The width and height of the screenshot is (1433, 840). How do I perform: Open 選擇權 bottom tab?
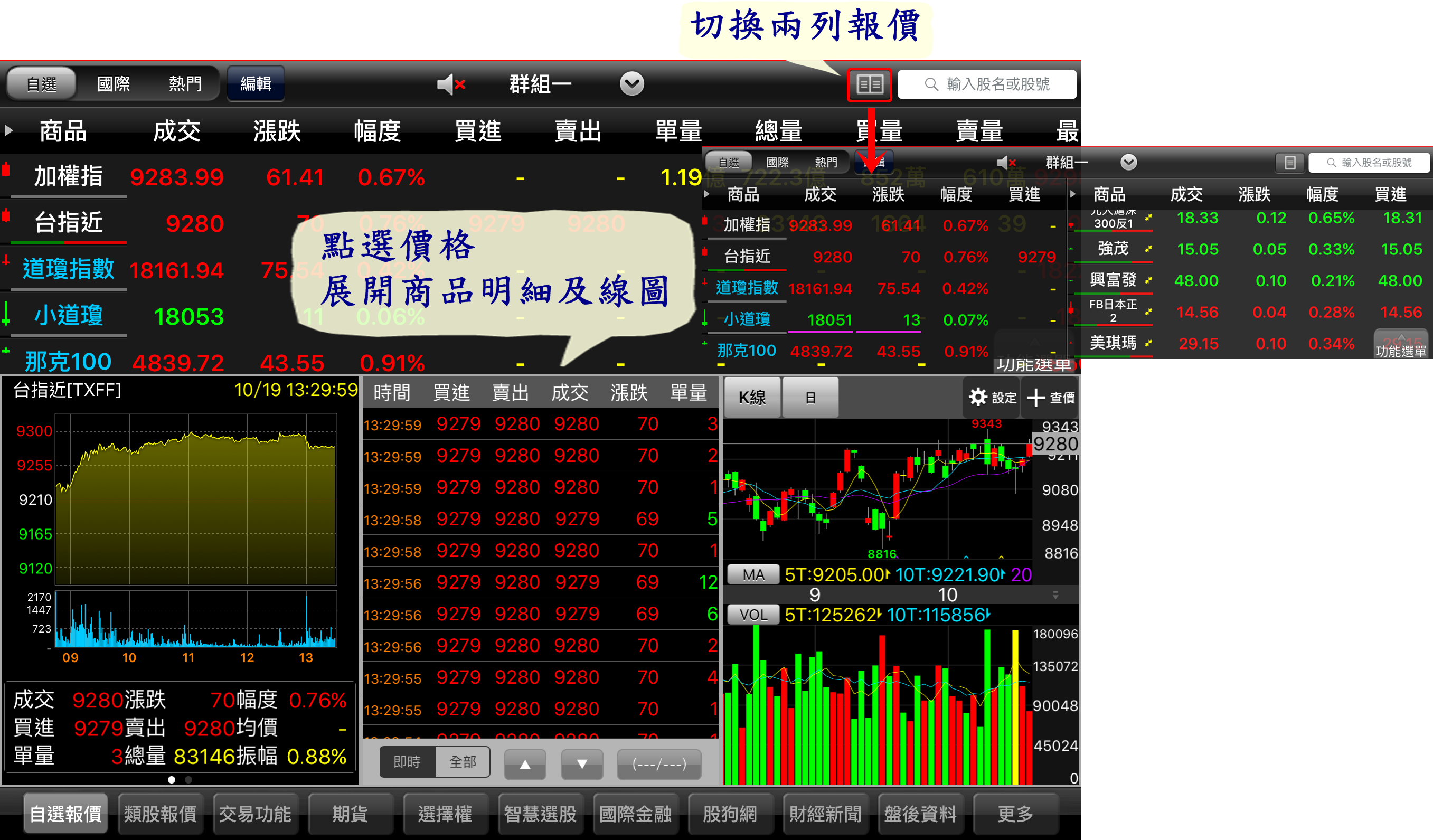coord(445,815)
